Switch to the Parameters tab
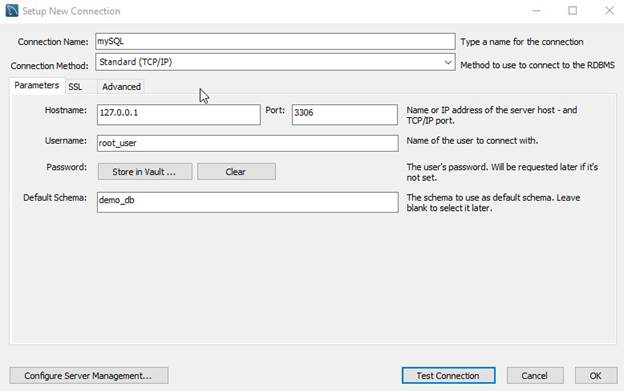This screenshot has height=391, width=624. [x=37, y=85]
